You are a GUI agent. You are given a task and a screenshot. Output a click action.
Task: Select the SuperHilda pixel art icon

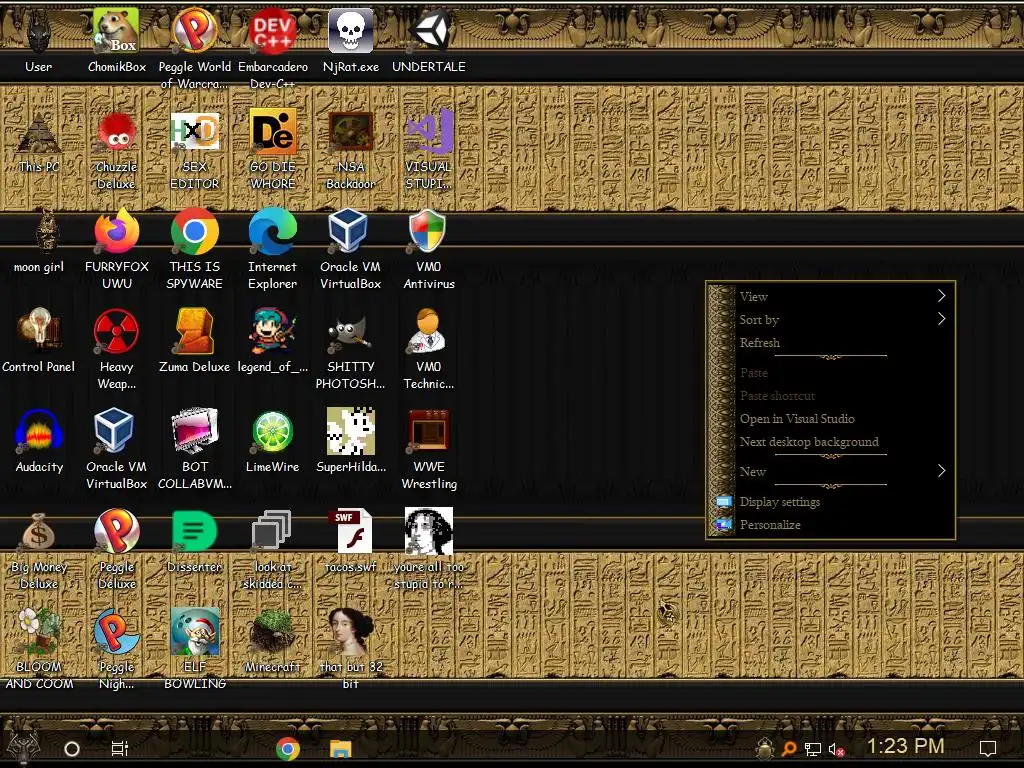coord(351,432)
